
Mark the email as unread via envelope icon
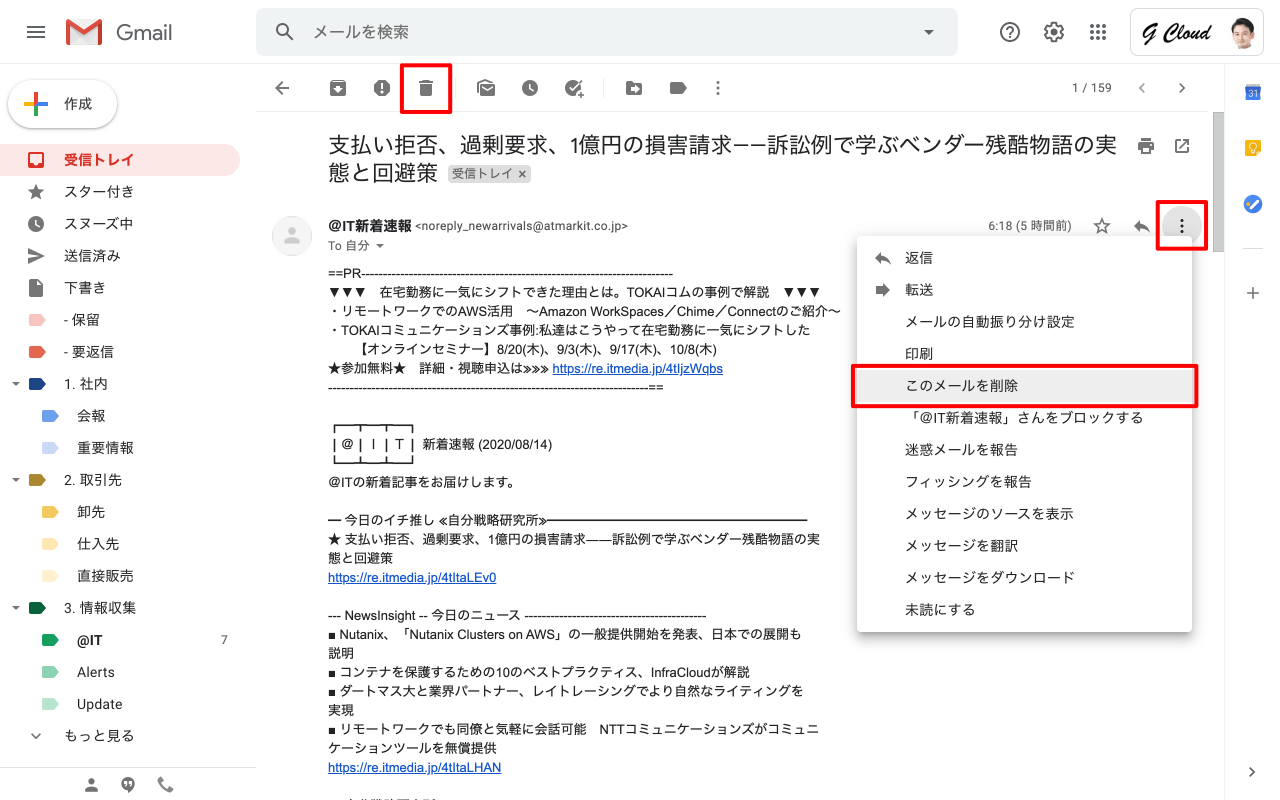[486, 88]
